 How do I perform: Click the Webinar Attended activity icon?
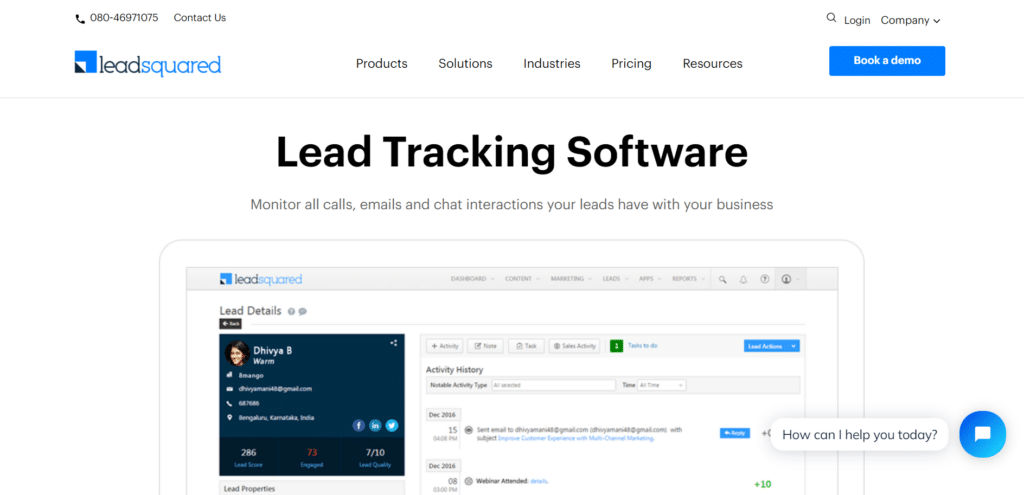pos(468,481)
